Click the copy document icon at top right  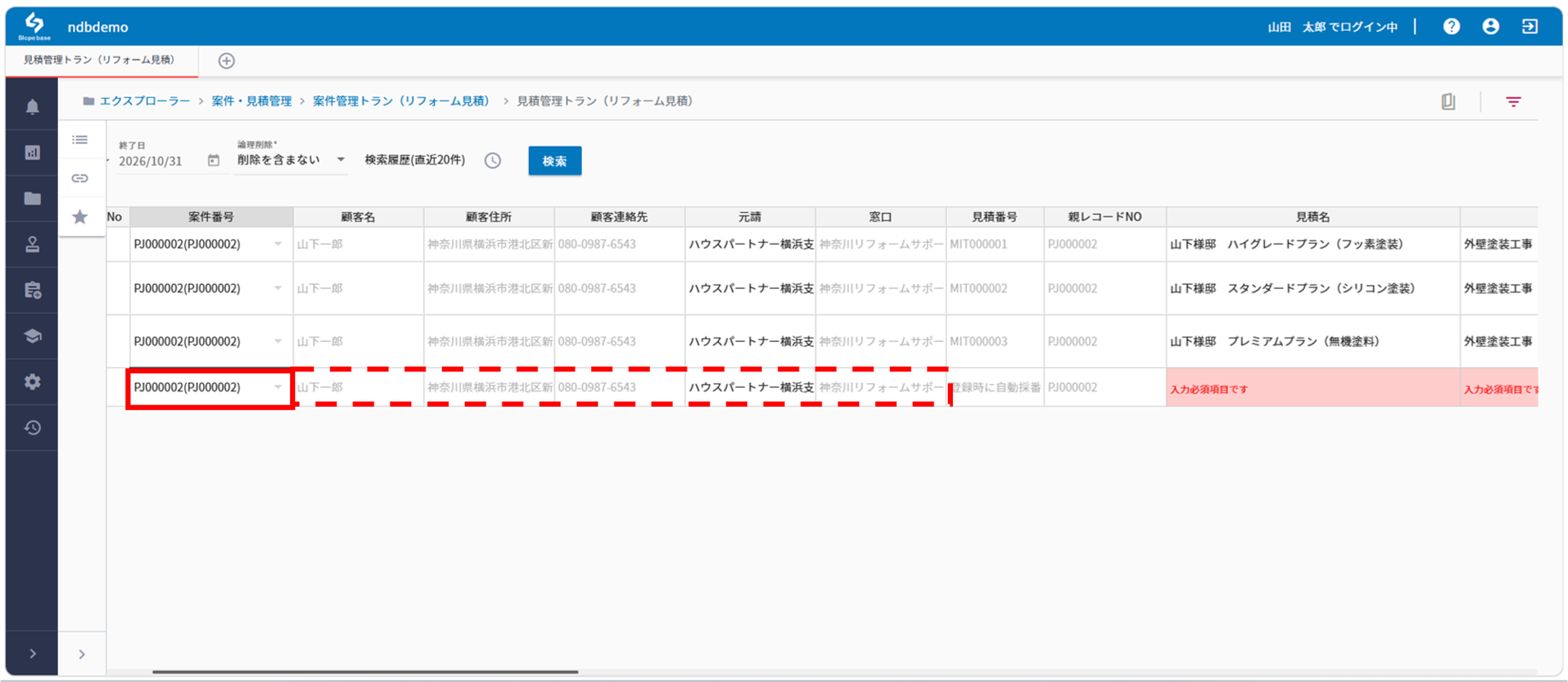(1448, 102)
